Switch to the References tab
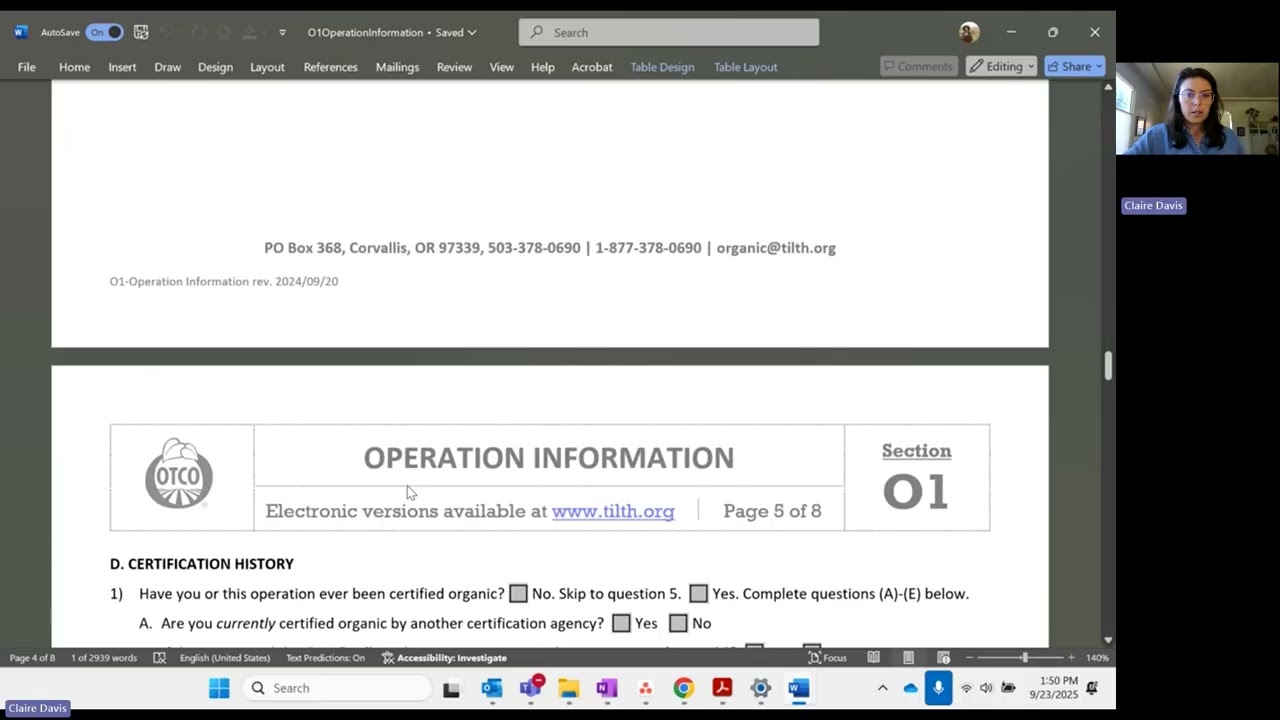1280x720 pixels. (330, 67)
